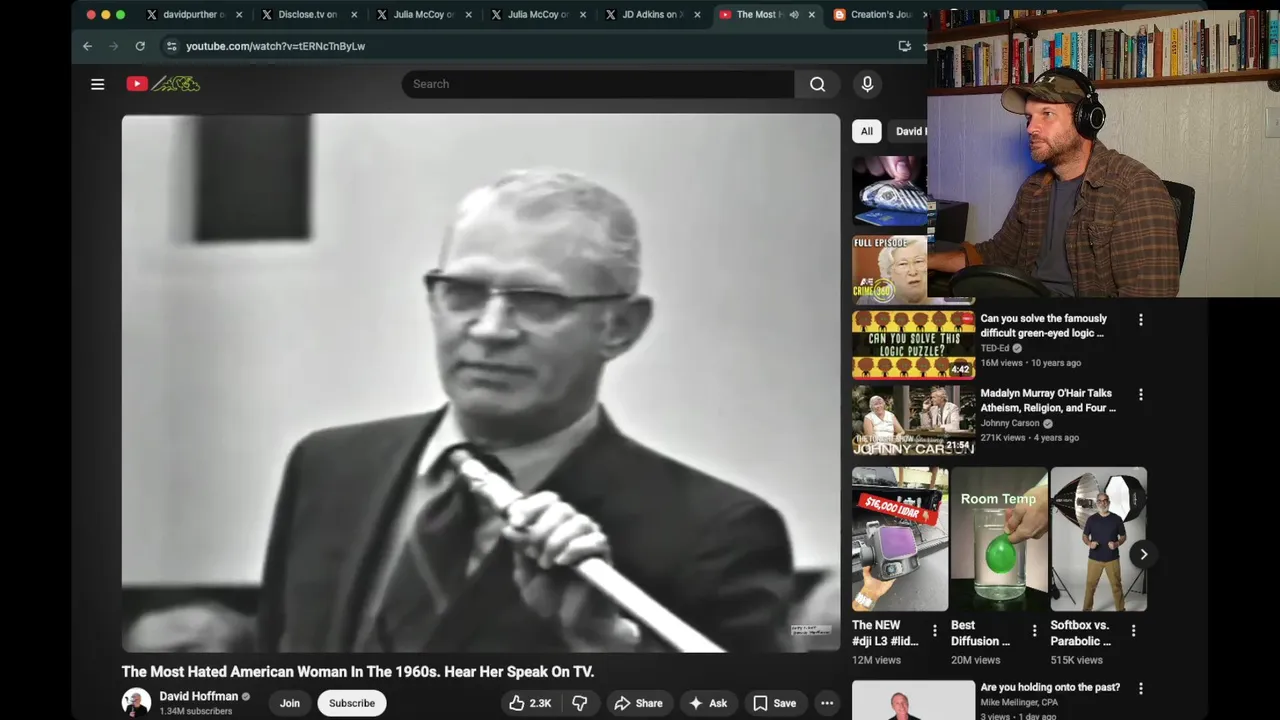The width and height of the screenshot is (1280, 720).
Task: Share the video
Action: [x=638, y=703]
